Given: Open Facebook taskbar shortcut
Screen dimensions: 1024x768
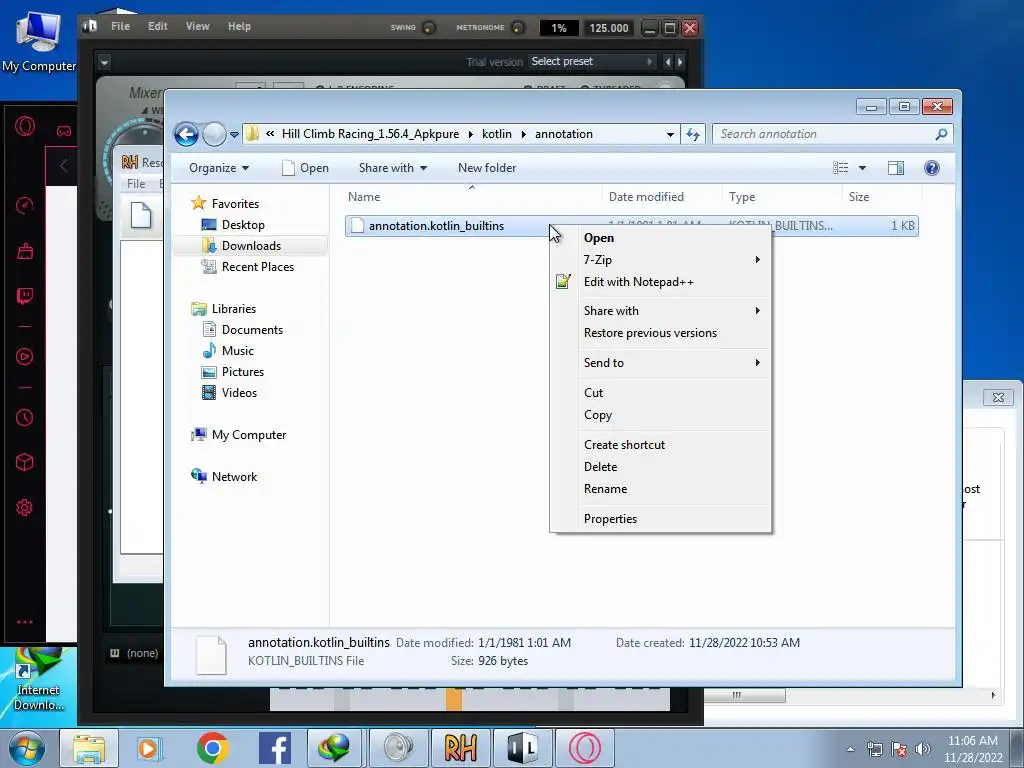Looking at the screenshot, I should pyautogui.click(x=274, y=748).
